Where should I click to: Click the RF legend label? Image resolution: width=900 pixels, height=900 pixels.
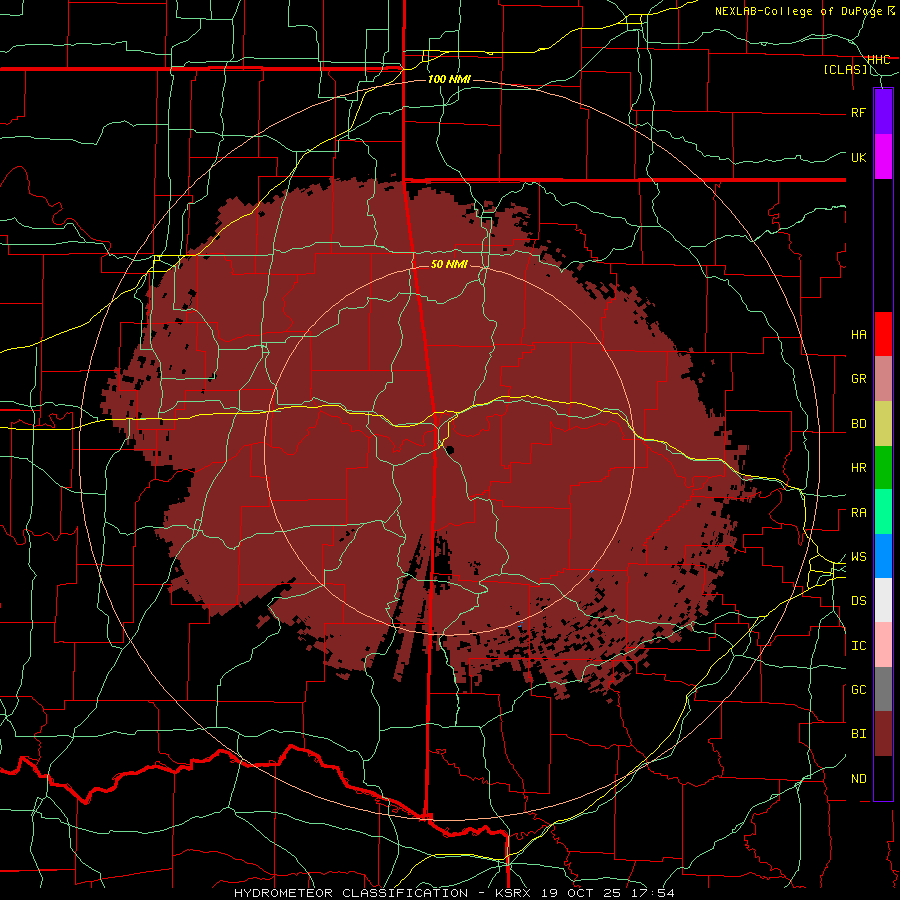(858, 112)
